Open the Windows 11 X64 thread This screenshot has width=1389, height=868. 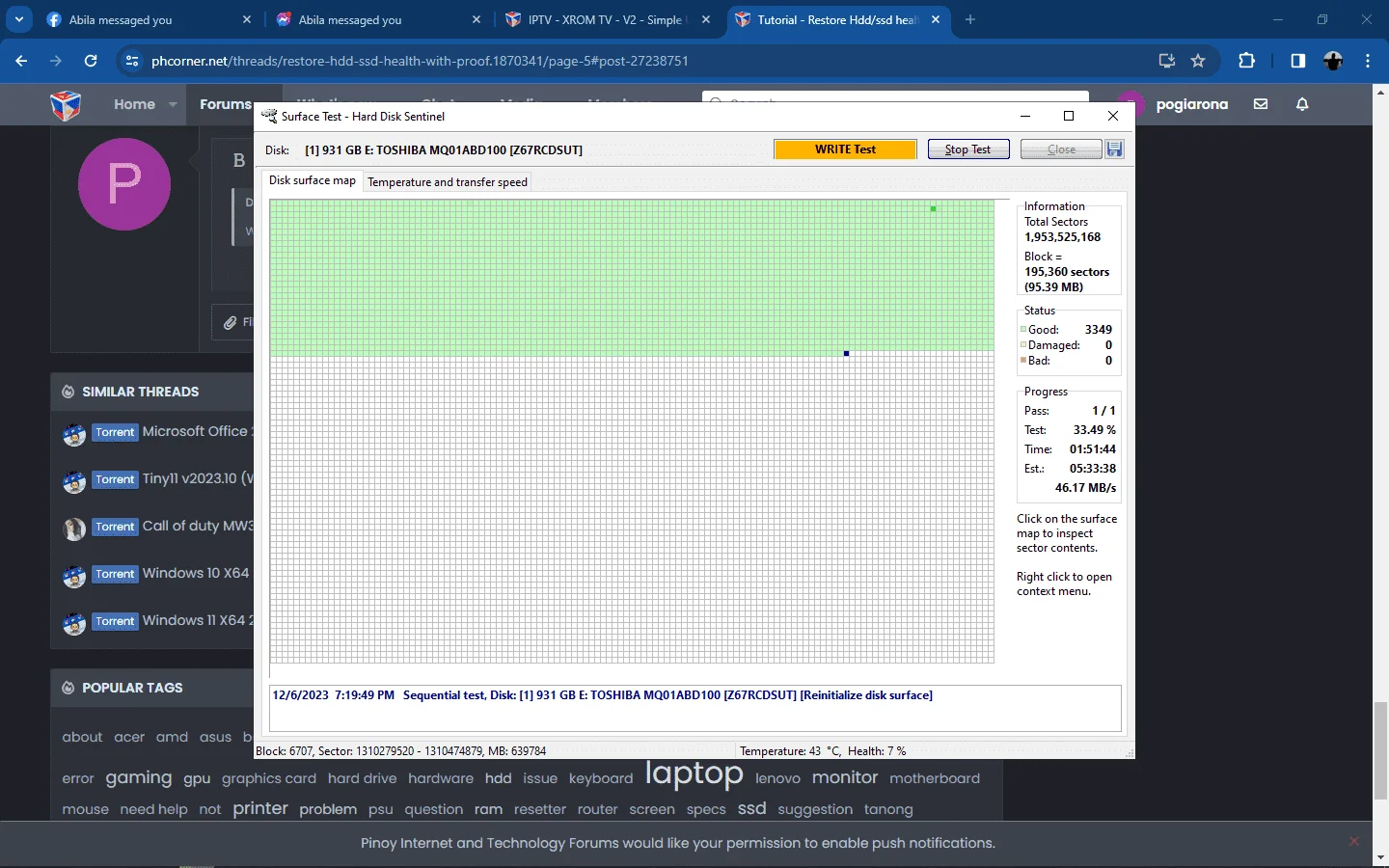[x=198, y=620]
